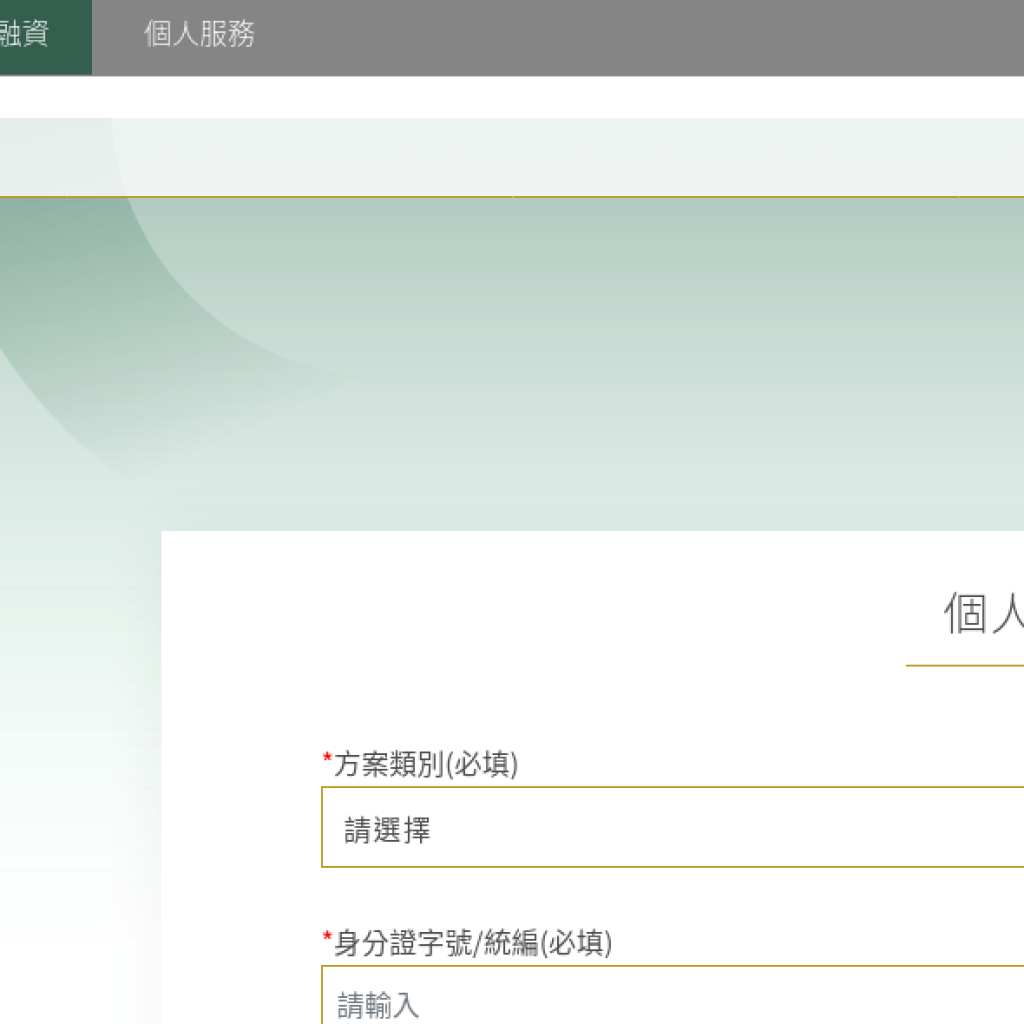Click the red asterisk beside 身分證字號/統編
The width and height of the screenshot is (1024, 1024).
point(327,939)
